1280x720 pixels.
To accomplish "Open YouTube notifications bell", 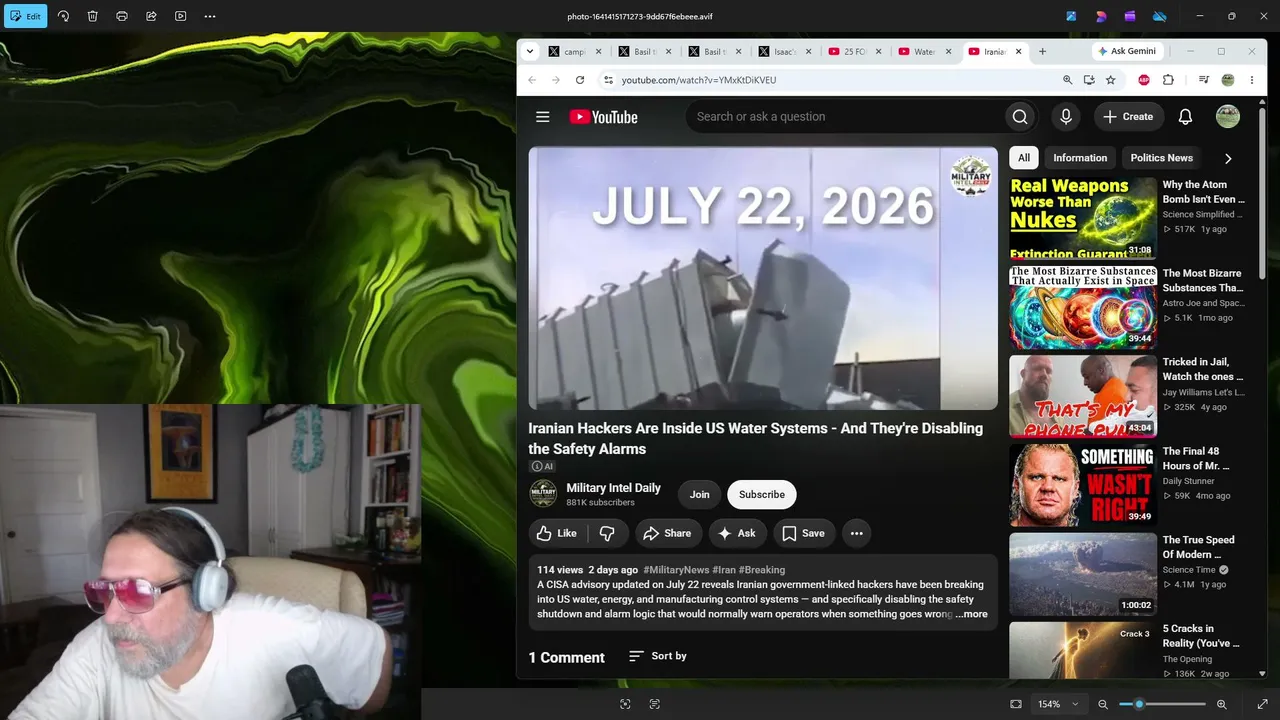I will 1185,117.
